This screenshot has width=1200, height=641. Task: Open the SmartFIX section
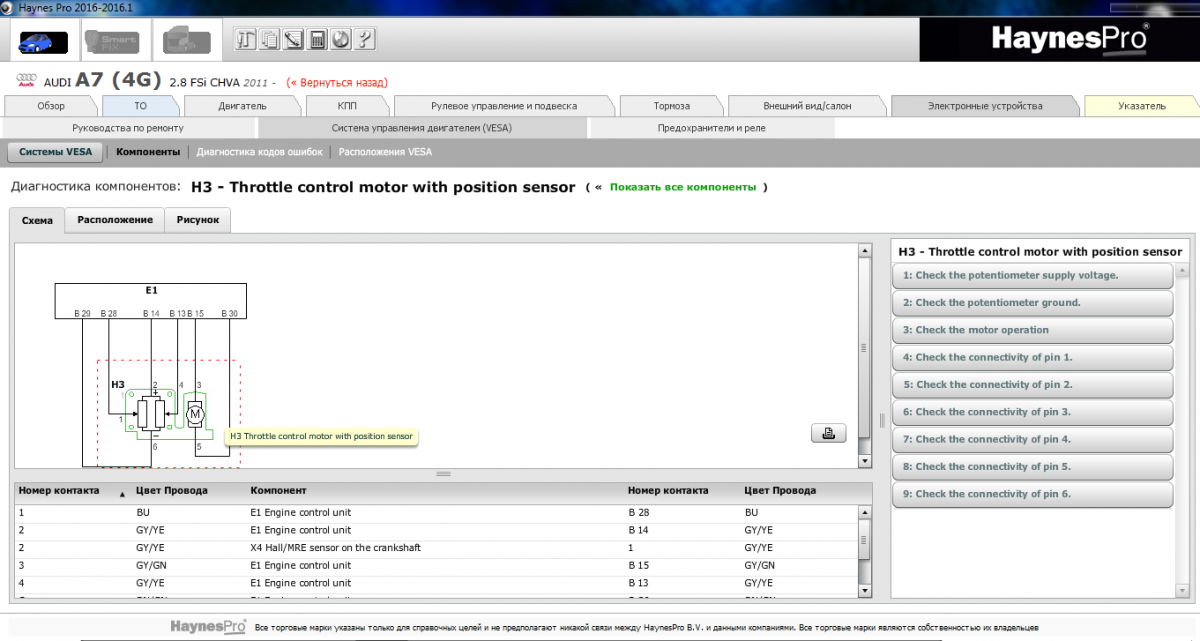coord(112,42)
